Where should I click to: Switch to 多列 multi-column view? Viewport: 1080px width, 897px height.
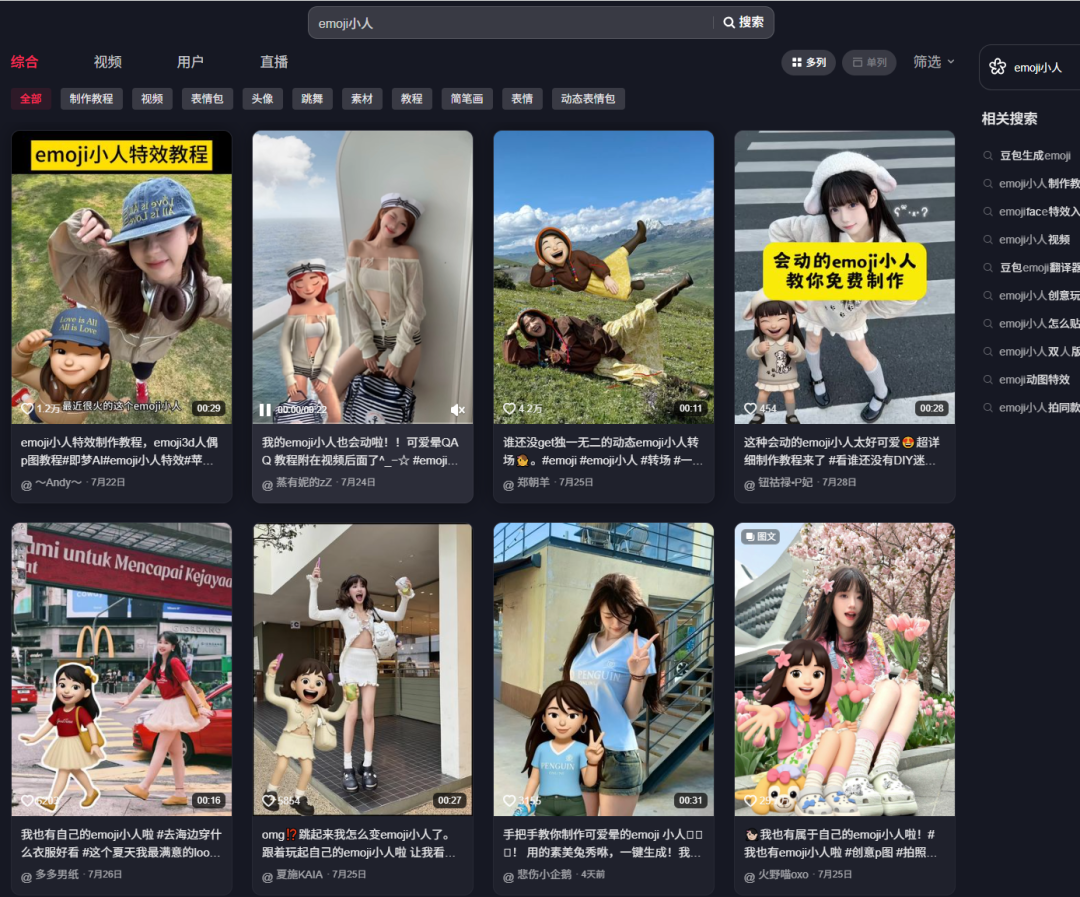point(808,63)
